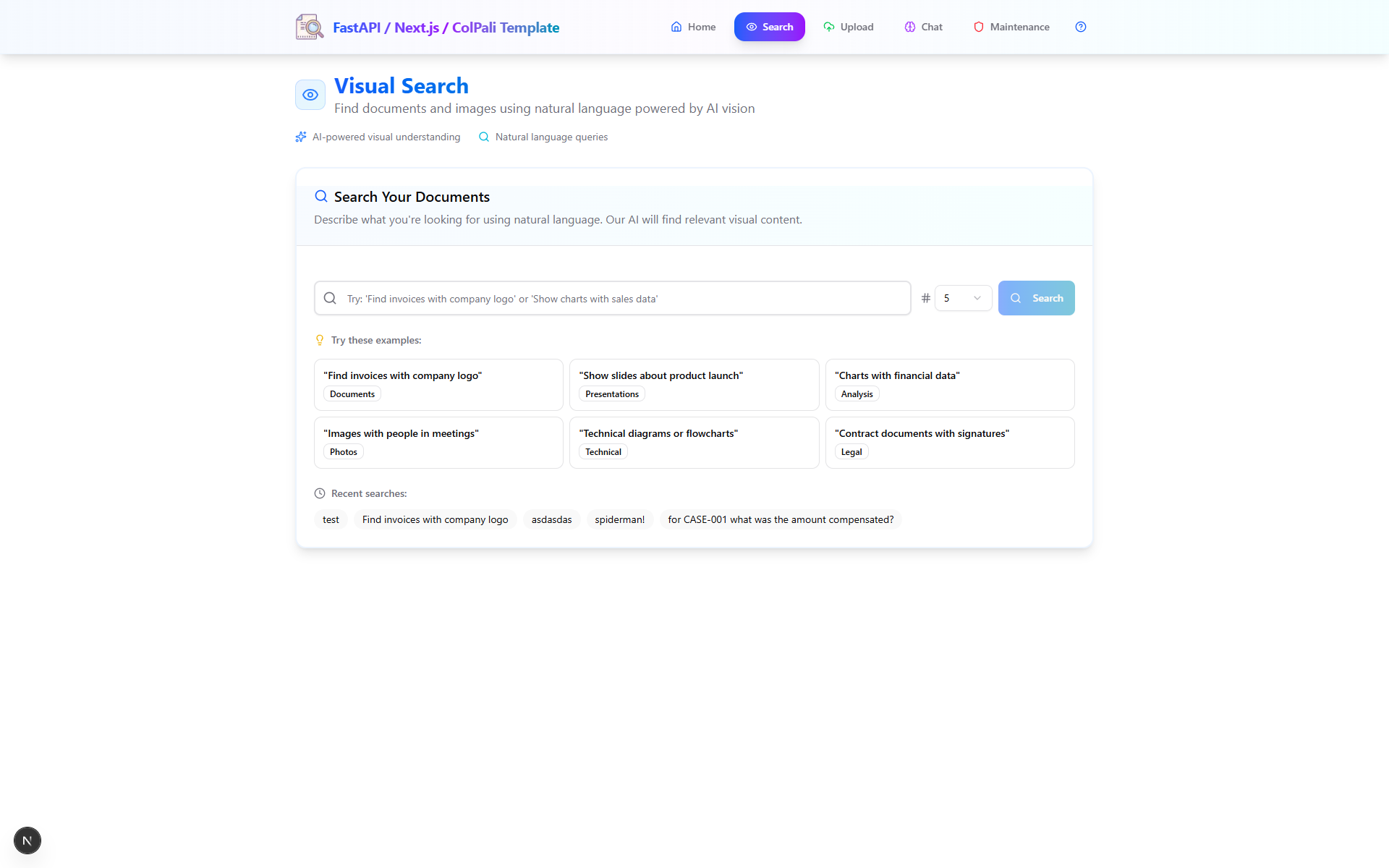Click the FastAPI ColPali logo icon

(310, 27)
